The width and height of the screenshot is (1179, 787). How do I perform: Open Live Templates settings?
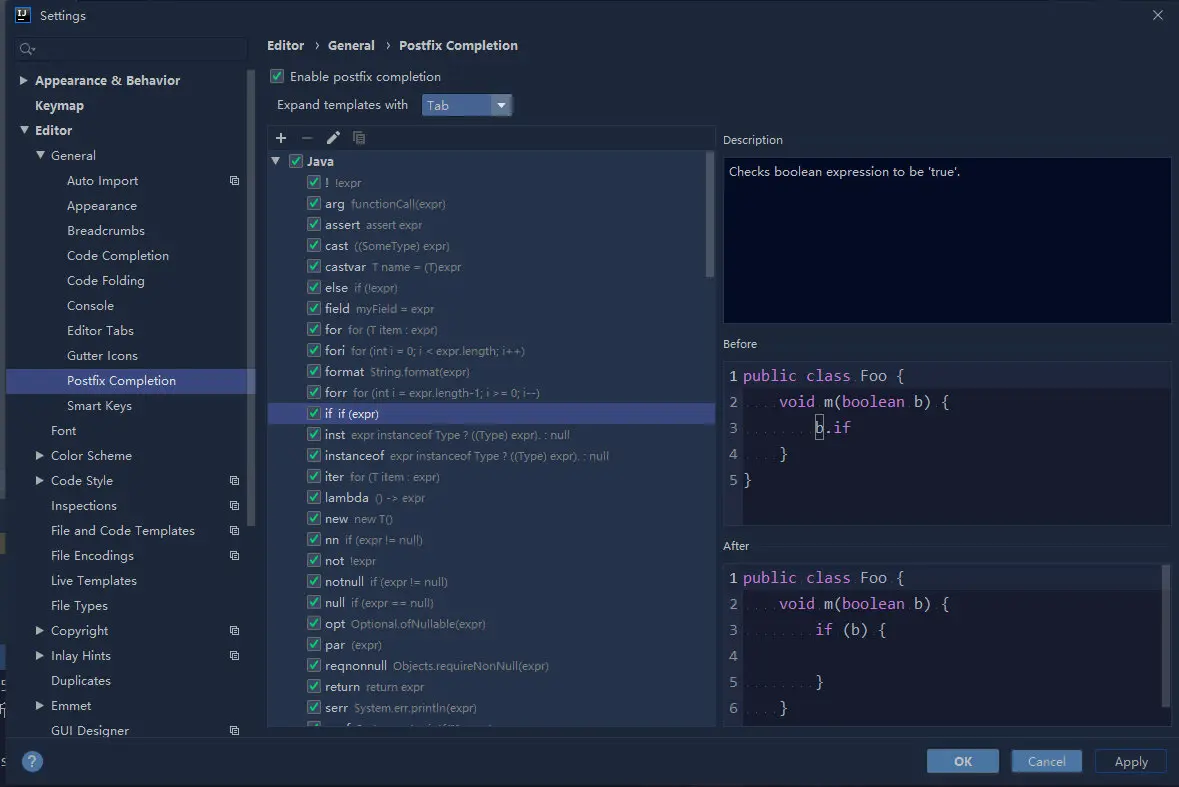(94, 580)
